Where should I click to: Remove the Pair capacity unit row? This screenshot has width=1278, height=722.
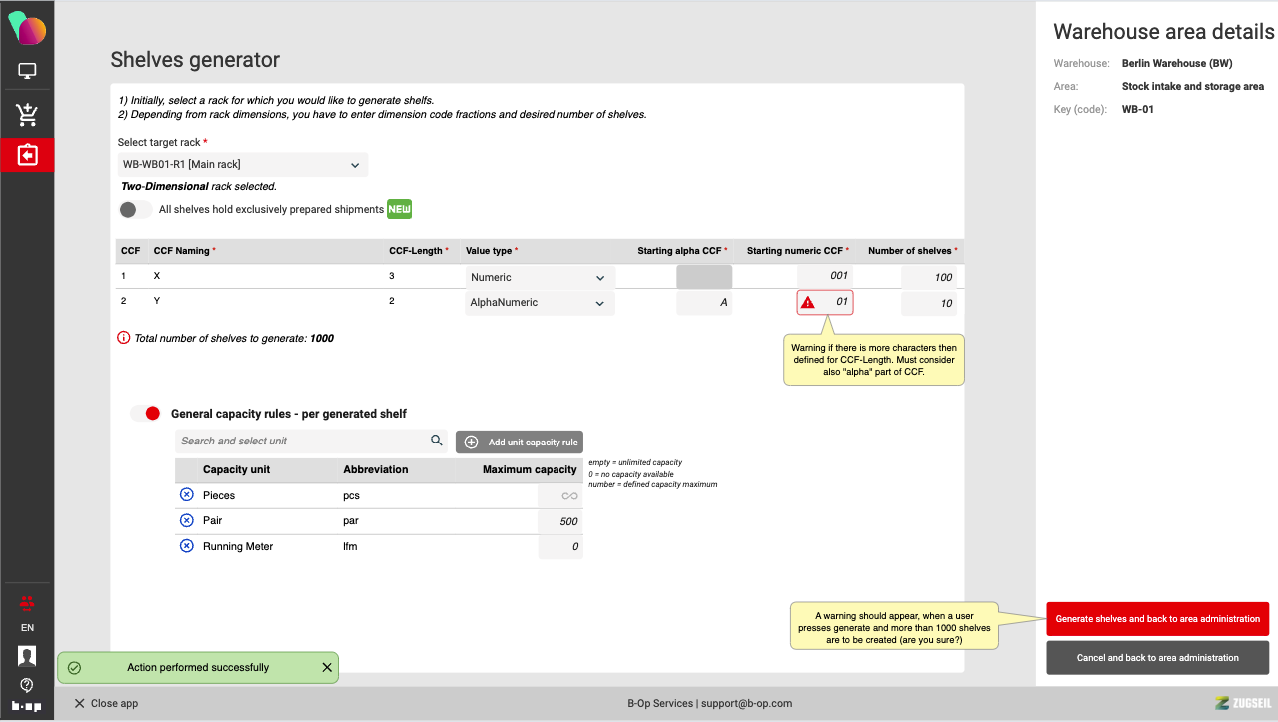tap(186, 520)
